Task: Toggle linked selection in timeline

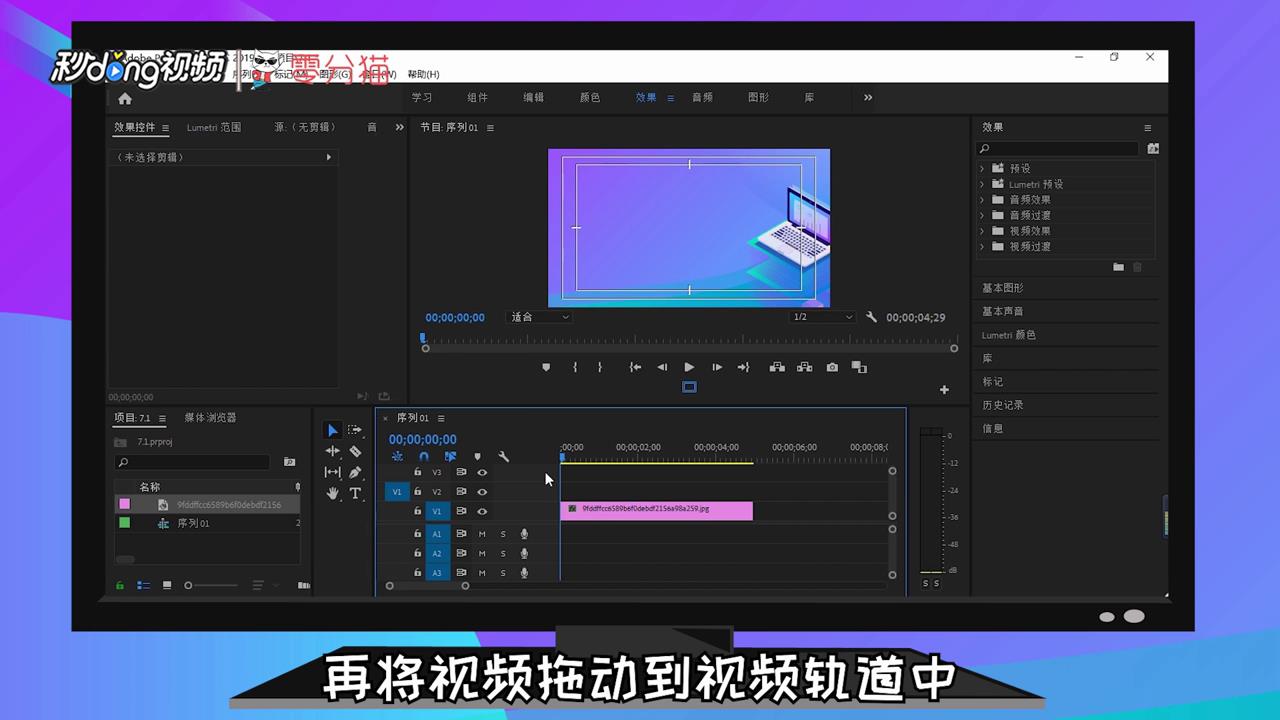Action: click(450, 456)
